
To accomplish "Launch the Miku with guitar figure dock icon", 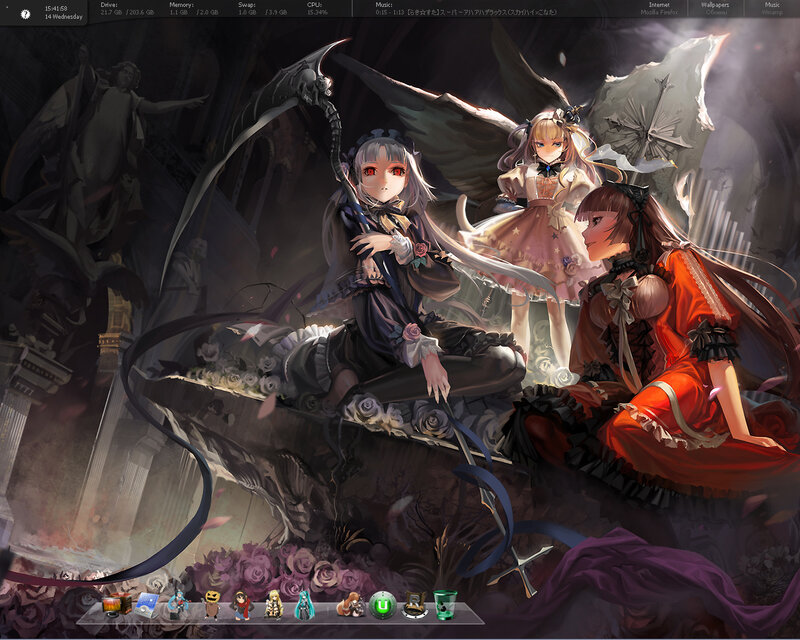I will pos(178,604).
